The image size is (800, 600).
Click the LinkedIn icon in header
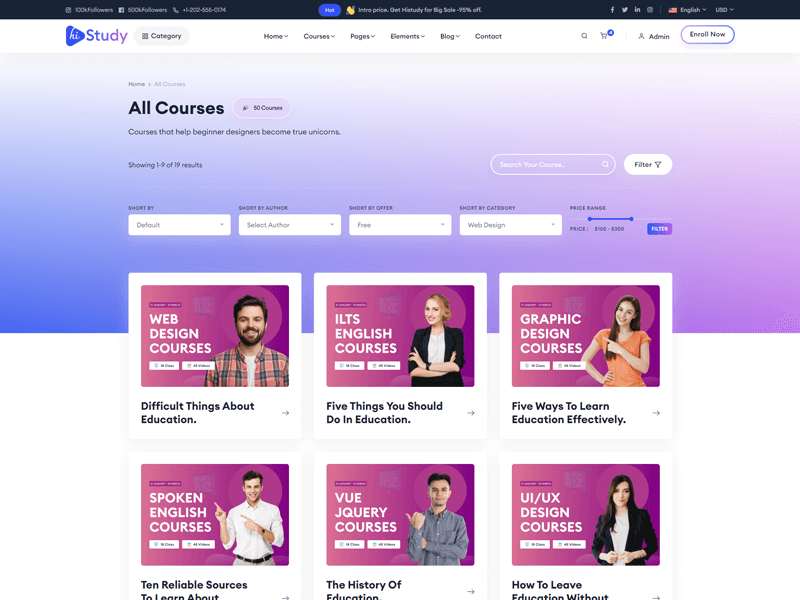click(x=637, y=10)
